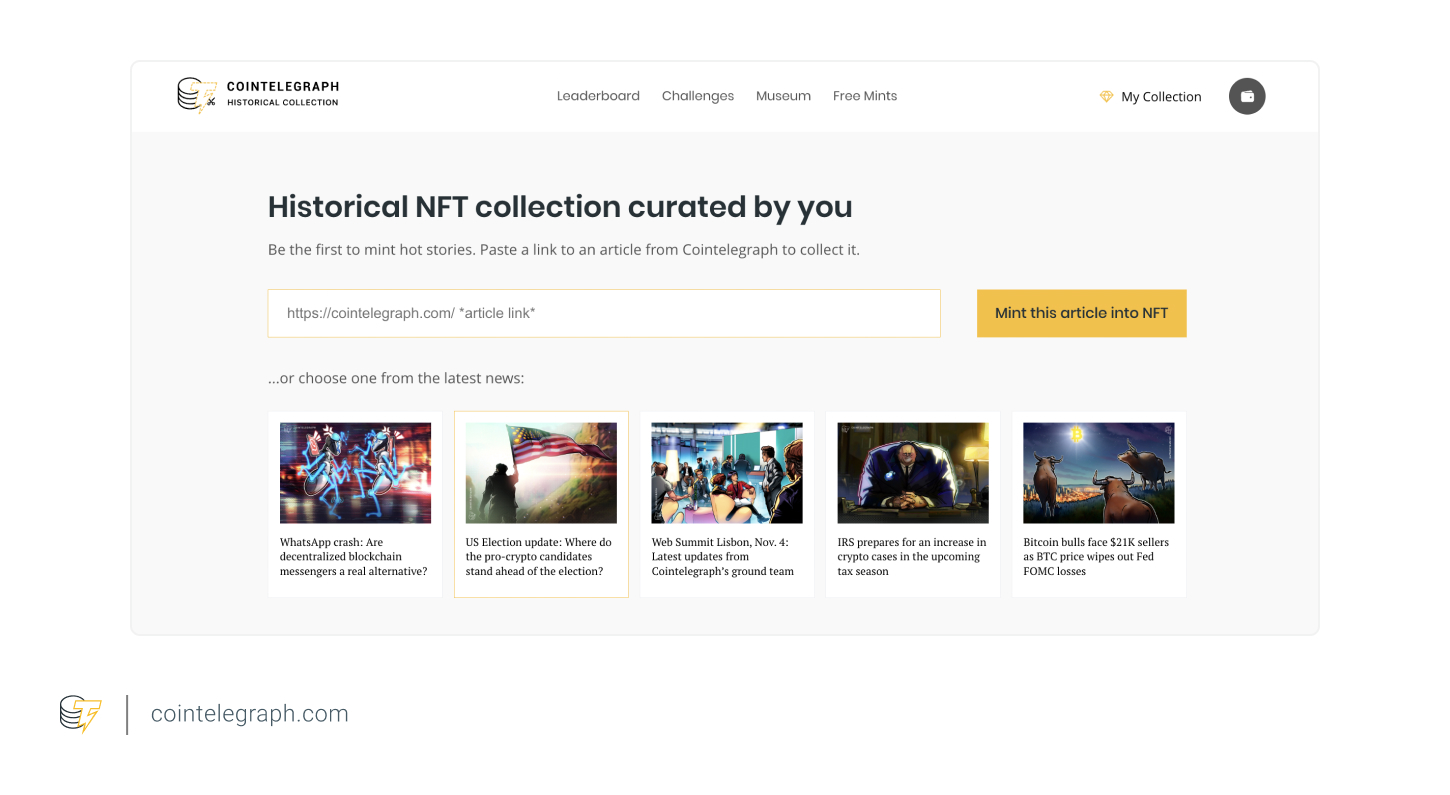The image size is (1450, 795).
Task: Click Mint this article into NFT button
Action: (x=1081, y=313)
